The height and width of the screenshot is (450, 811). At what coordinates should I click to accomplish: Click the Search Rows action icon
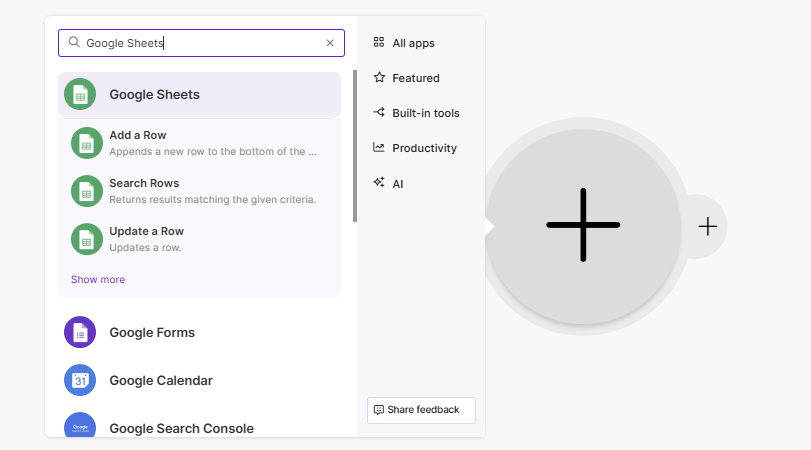(87, 191)
